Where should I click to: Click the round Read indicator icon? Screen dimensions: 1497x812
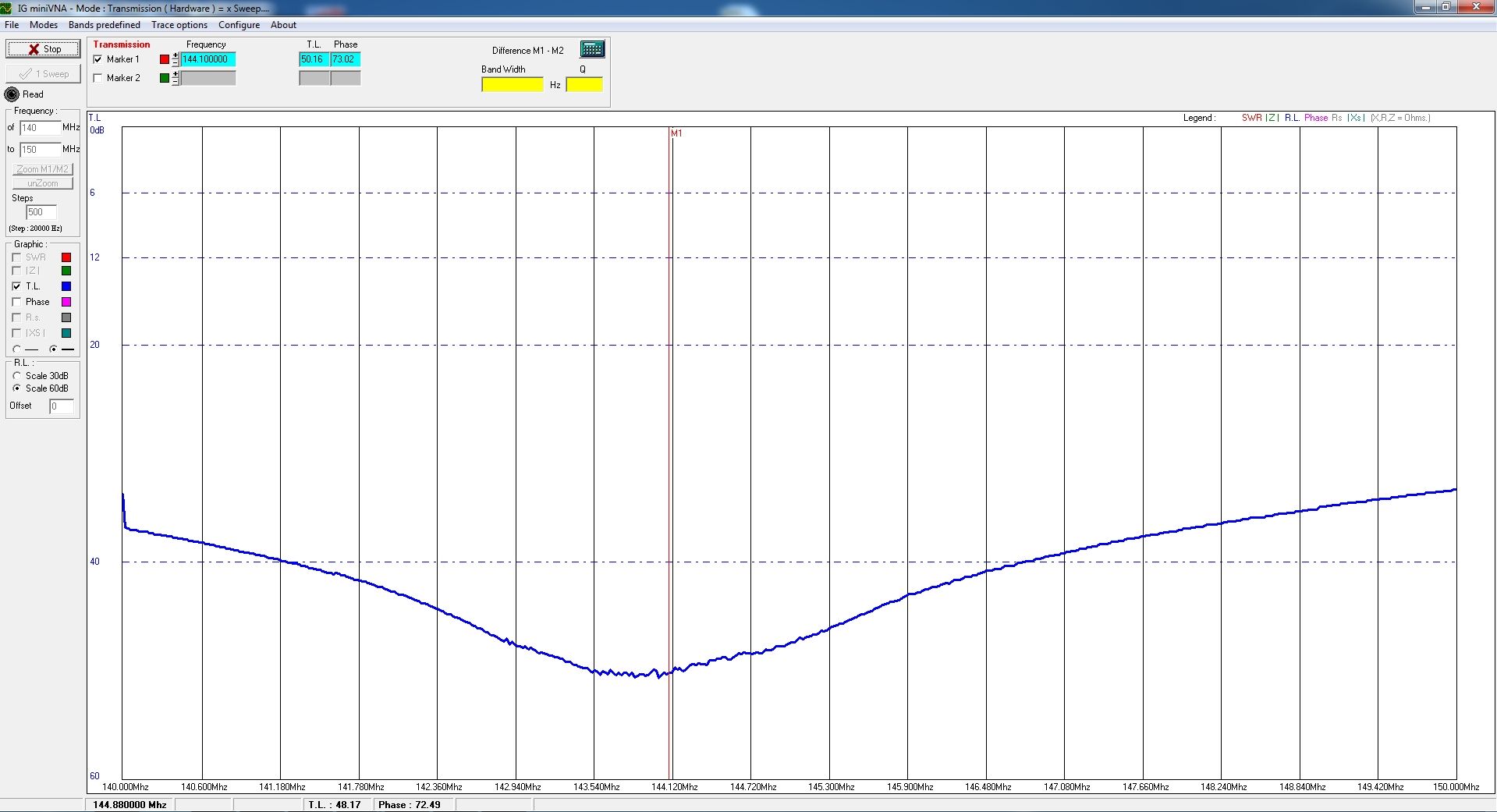pos(12,94)
